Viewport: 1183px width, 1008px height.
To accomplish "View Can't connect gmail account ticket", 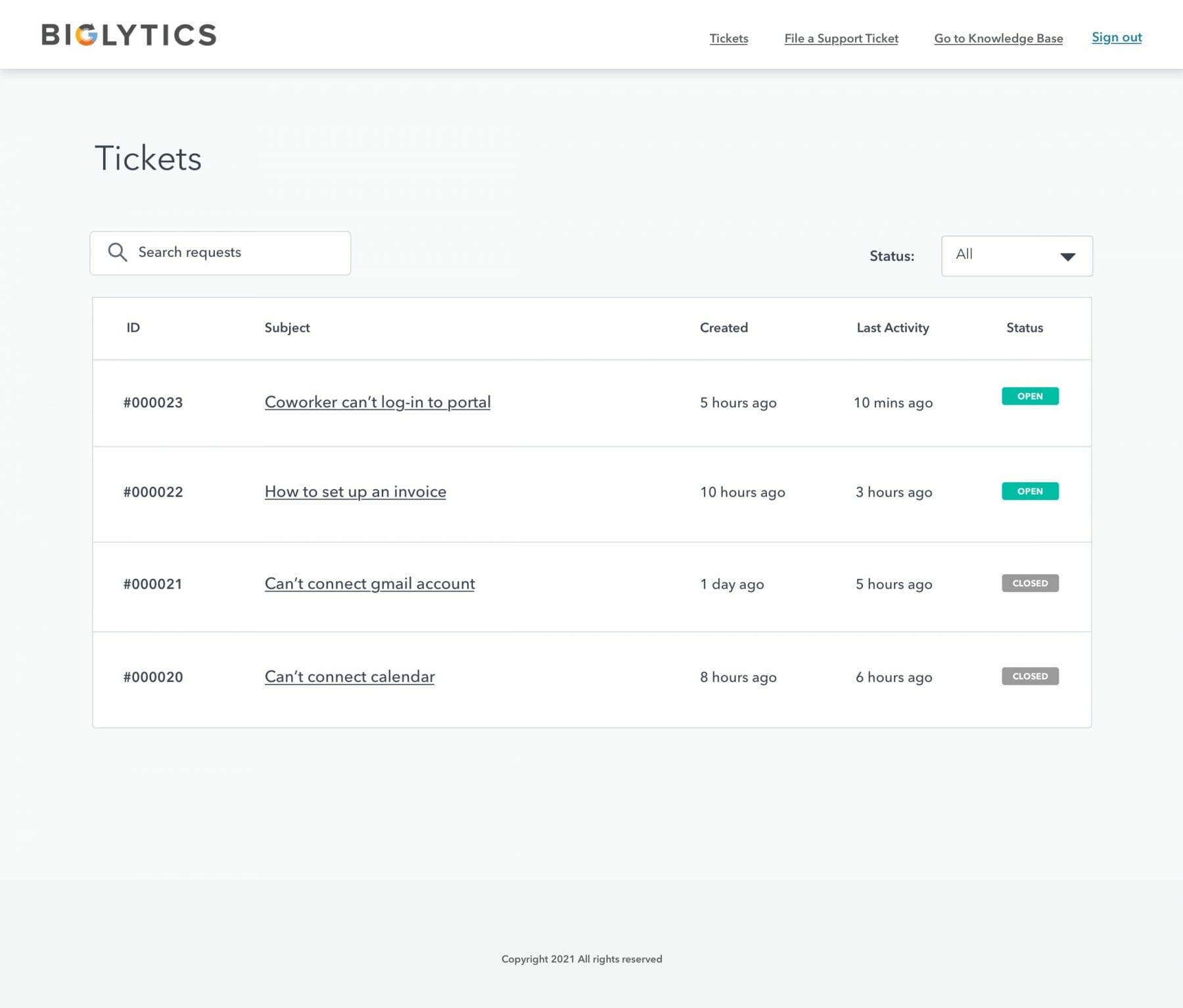I will tap(369, 584).
